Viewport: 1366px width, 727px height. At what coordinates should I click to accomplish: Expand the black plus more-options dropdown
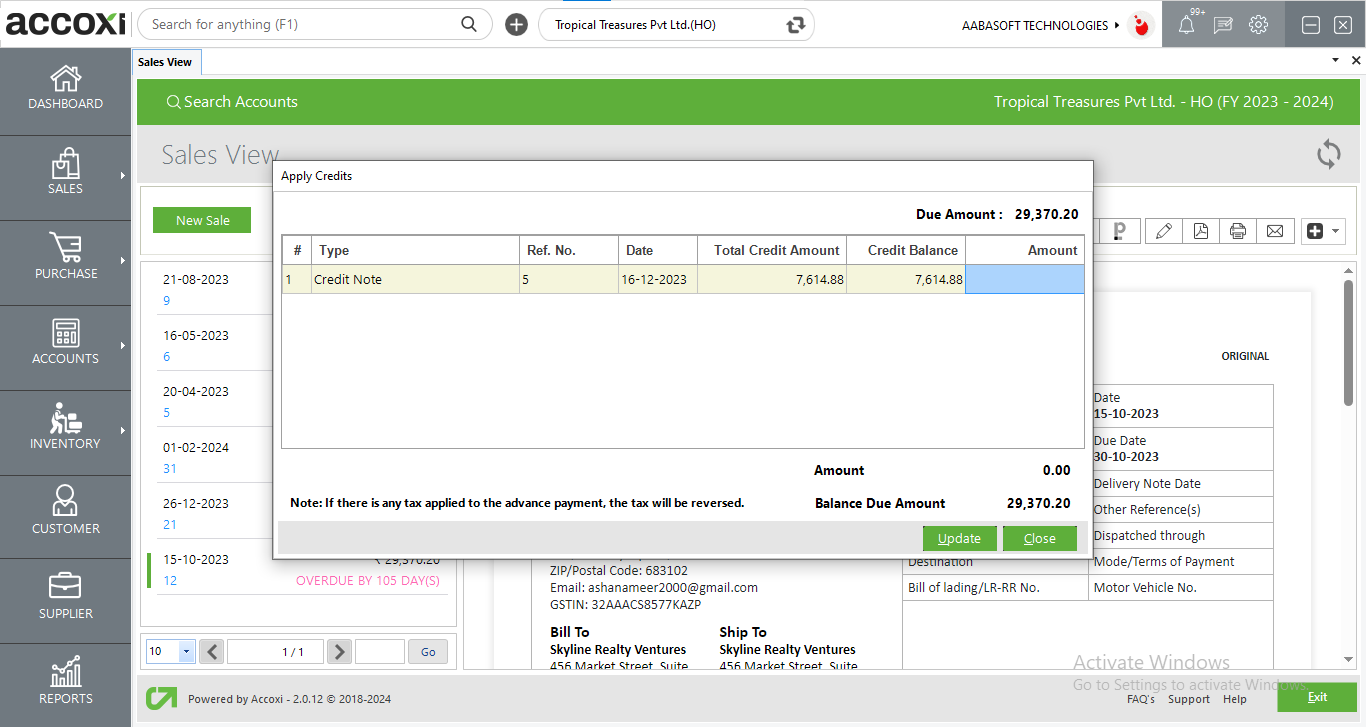[x=1322, y=231]
